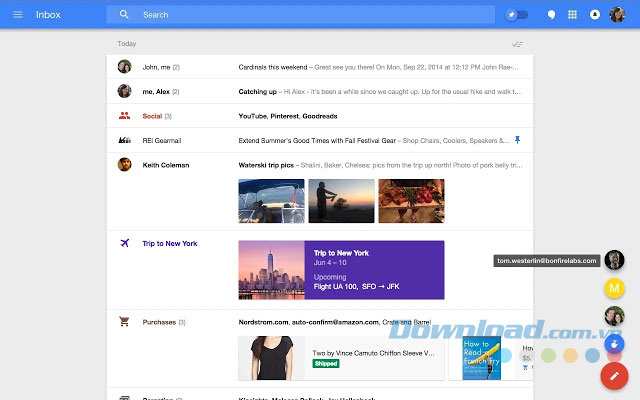Open the hamburger main menu

(17, 15)
